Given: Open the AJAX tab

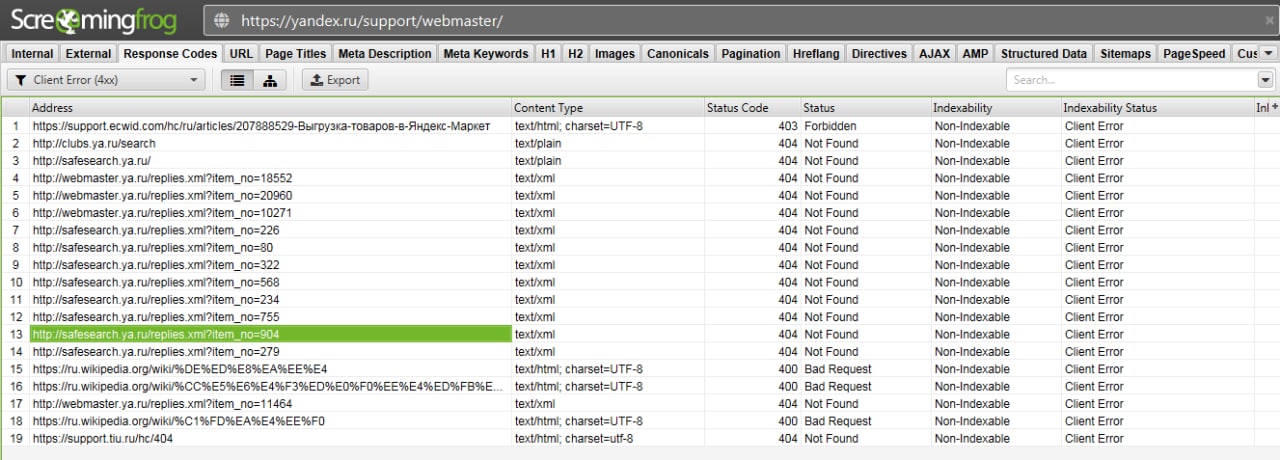Looking at the screenshot, I should click(935, 54).
